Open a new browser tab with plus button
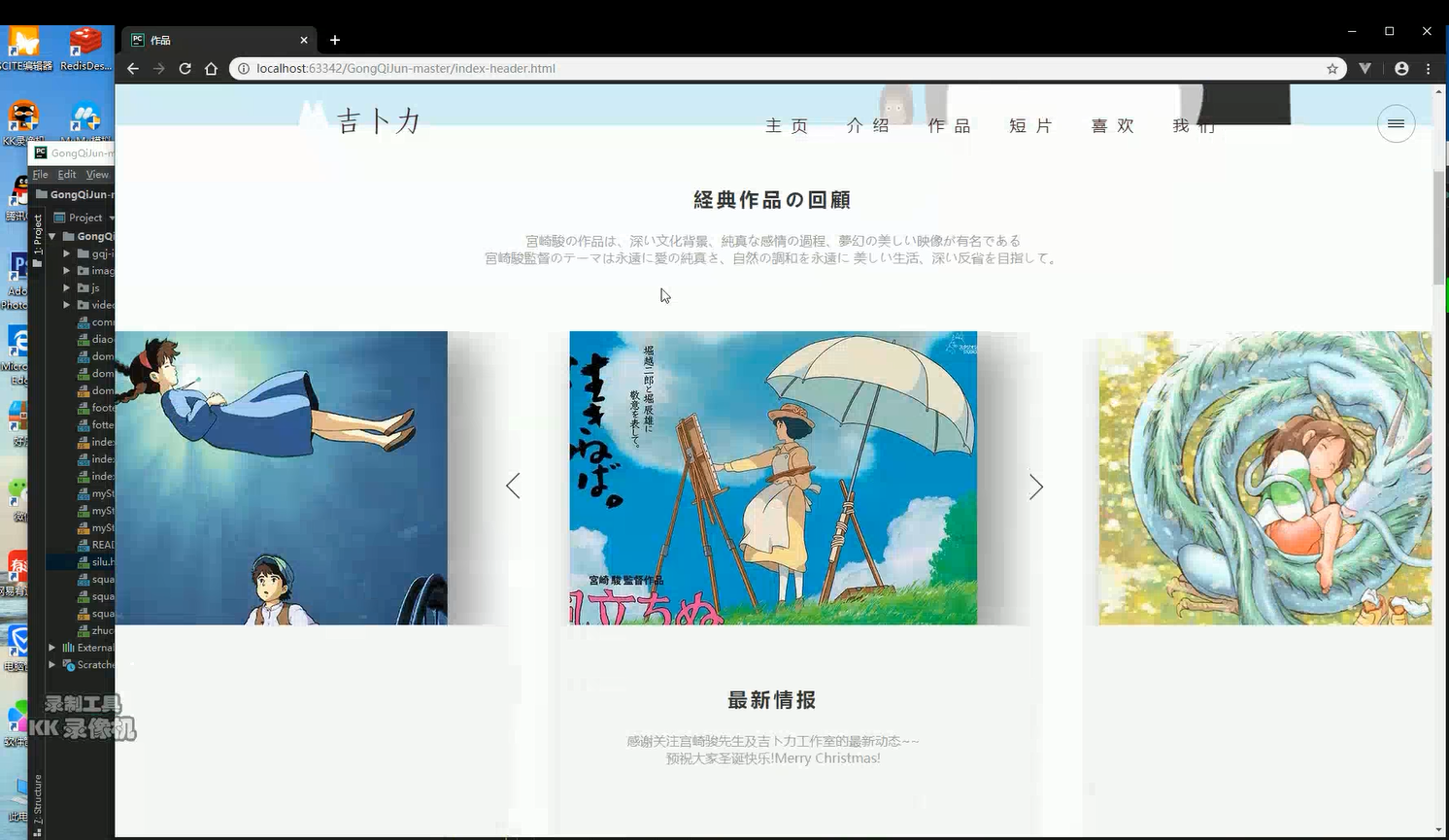Screen dimensions: 1449x840 (335, 40)
